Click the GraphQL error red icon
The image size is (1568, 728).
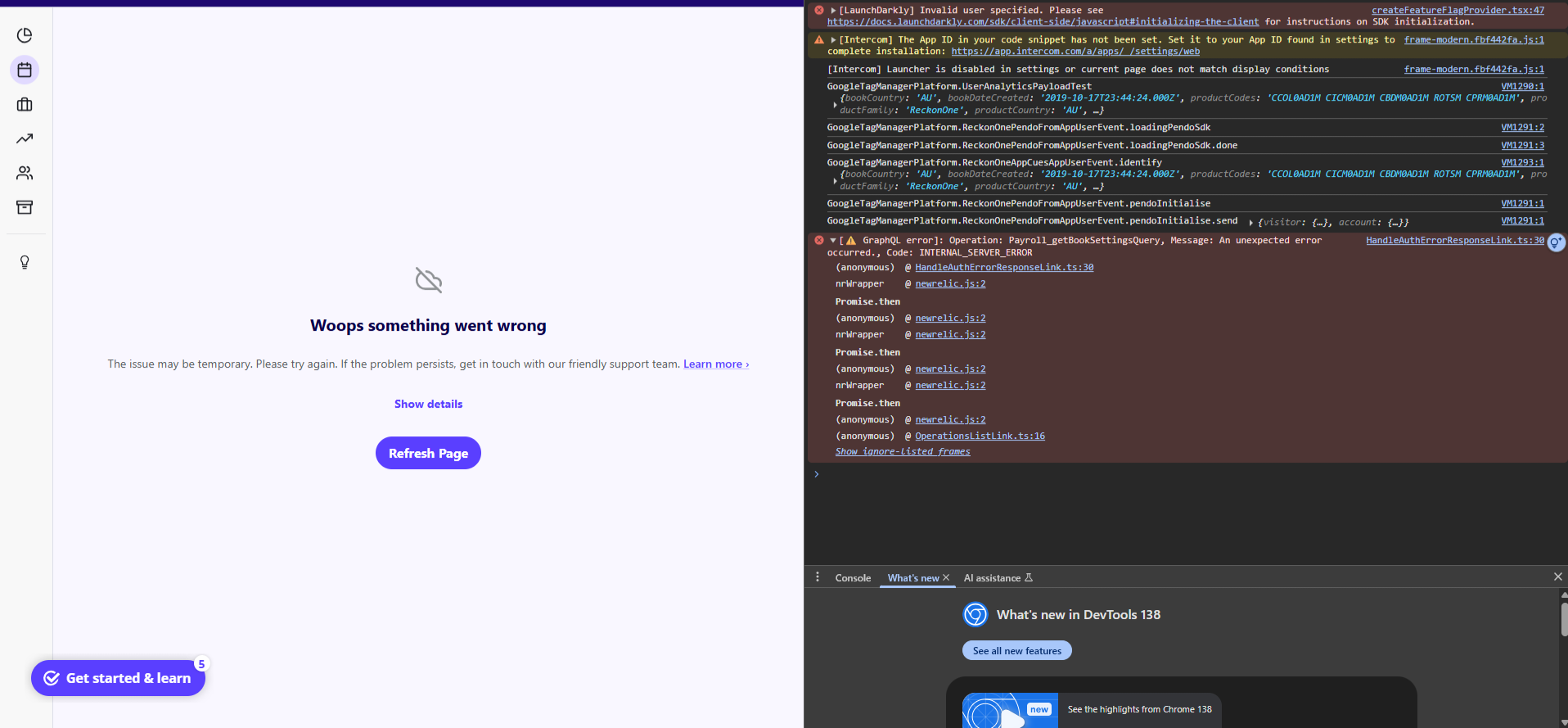[819, 240]
